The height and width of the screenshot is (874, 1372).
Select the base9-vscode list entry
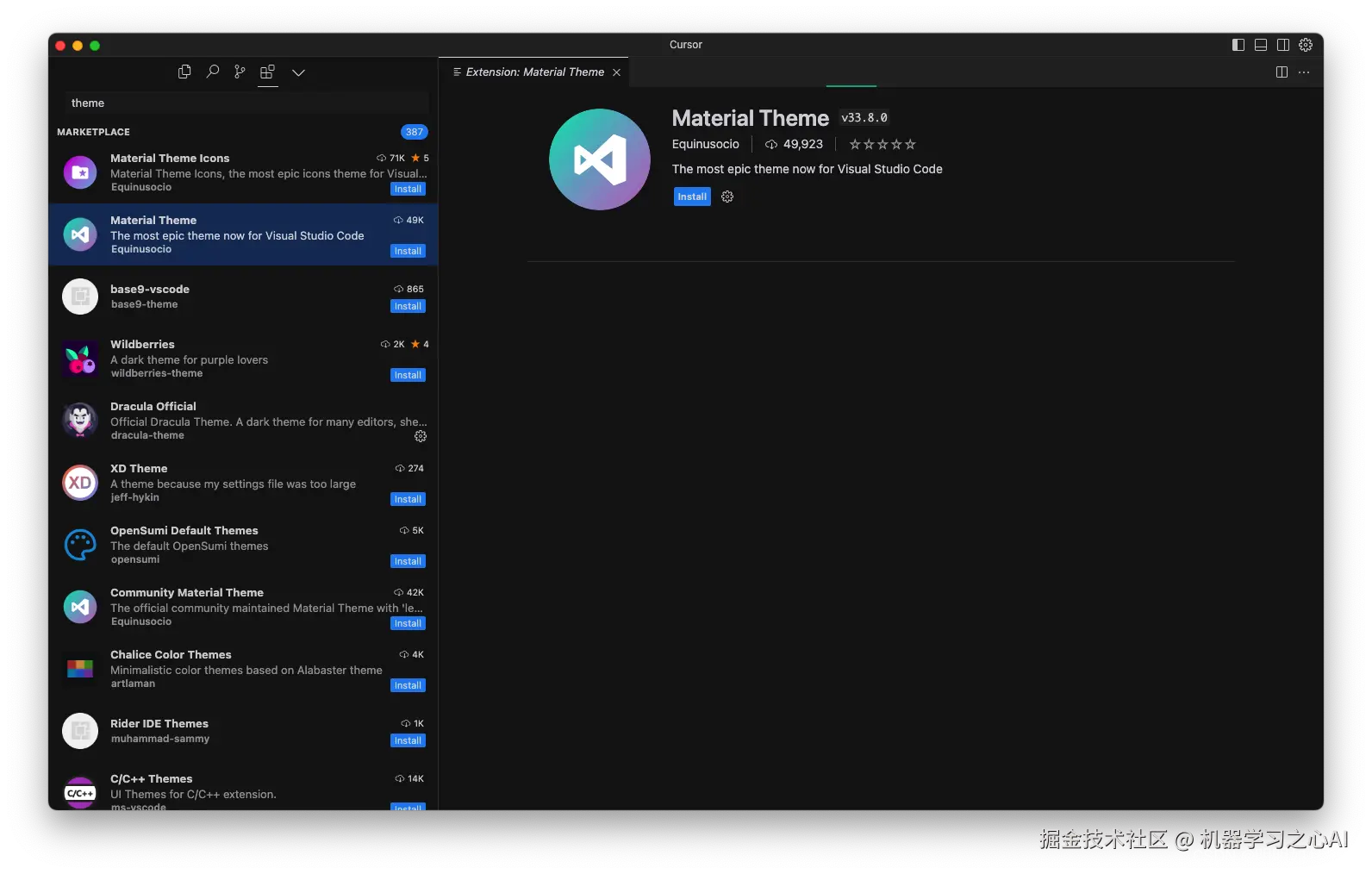pos(243,297)
